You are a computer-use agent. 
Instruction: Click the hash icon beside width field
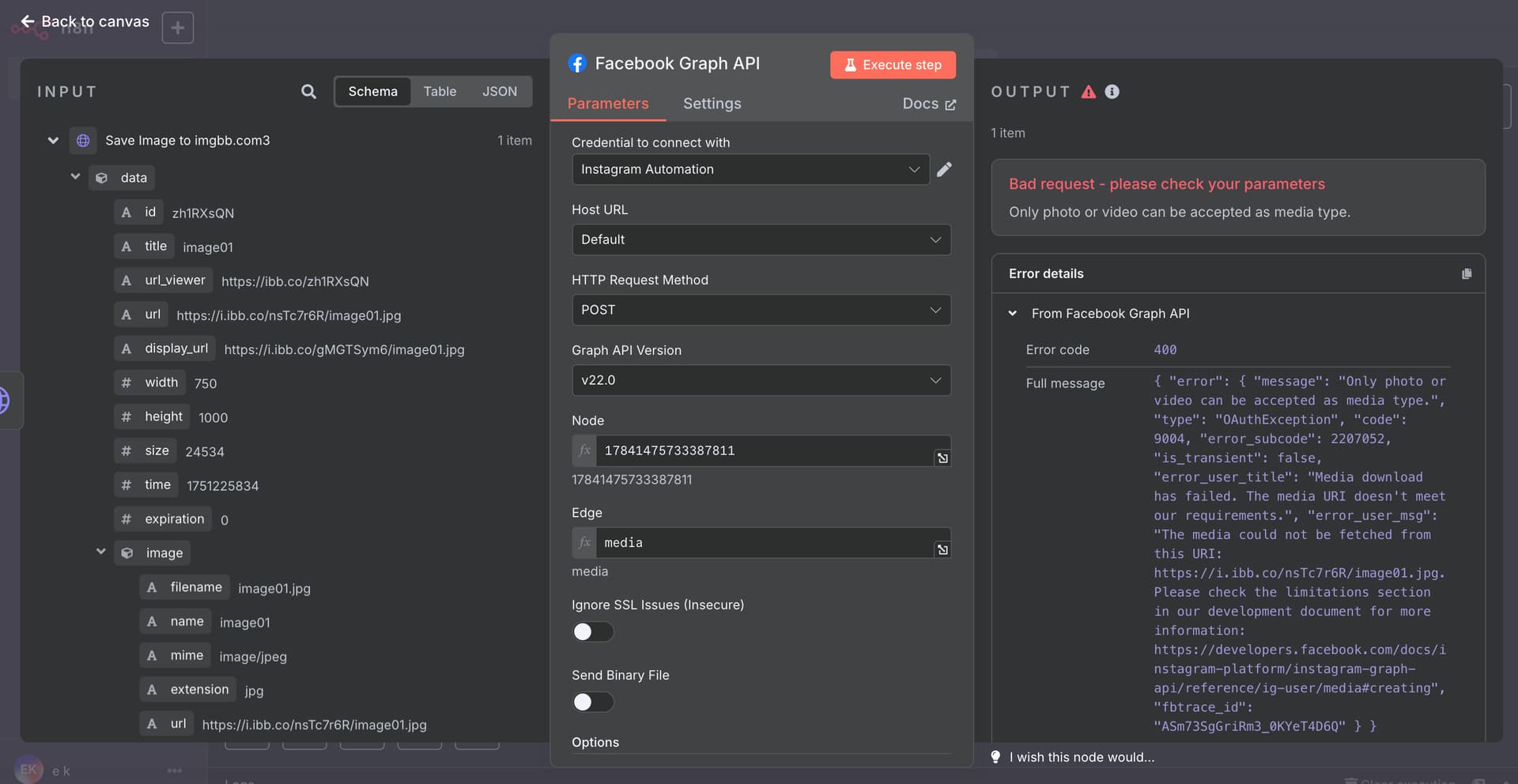tap(126, 383)
